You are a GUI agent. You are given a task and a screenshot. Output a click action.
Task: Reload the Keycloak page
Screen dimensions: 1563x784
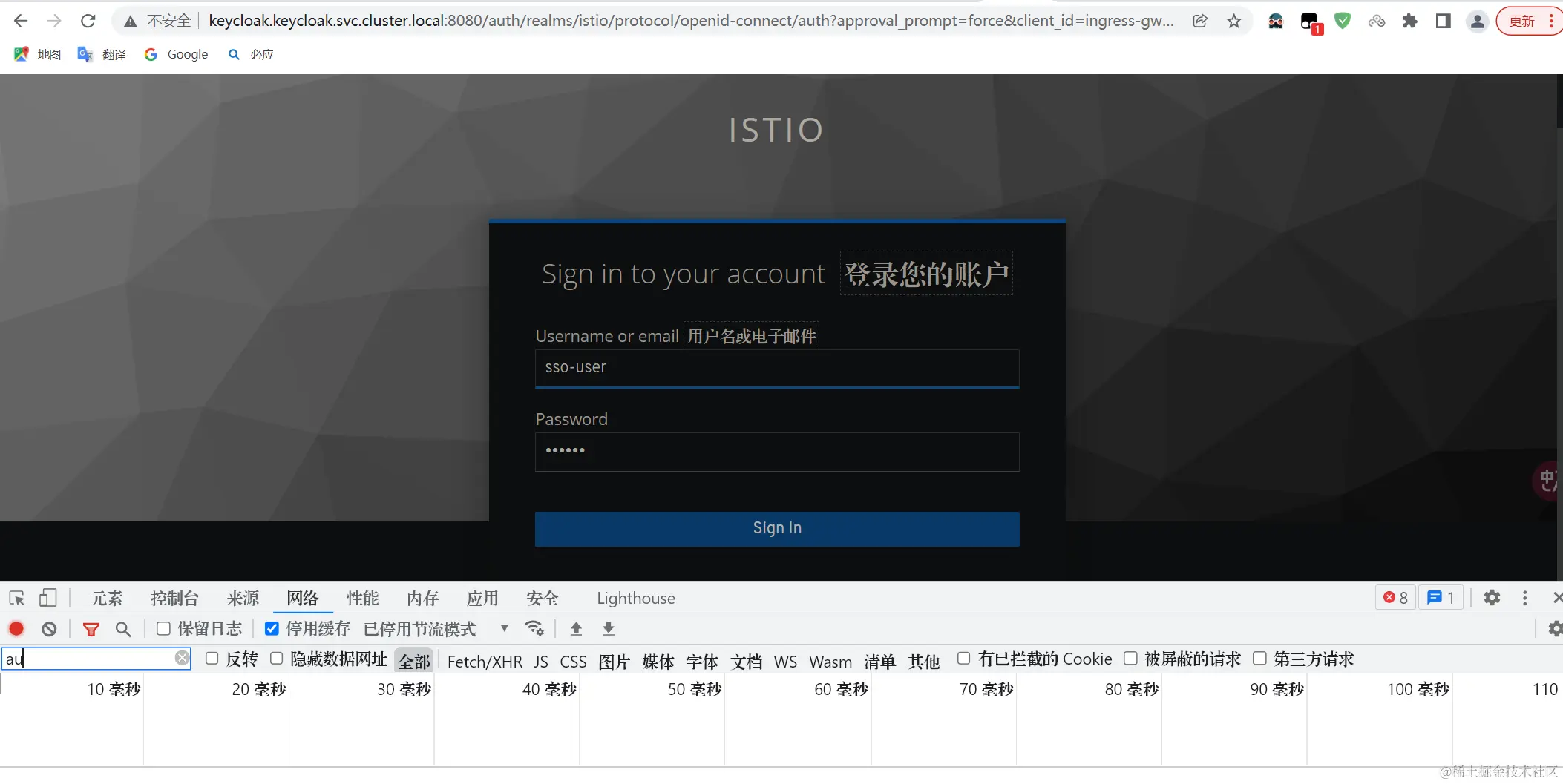pos(88,21)
